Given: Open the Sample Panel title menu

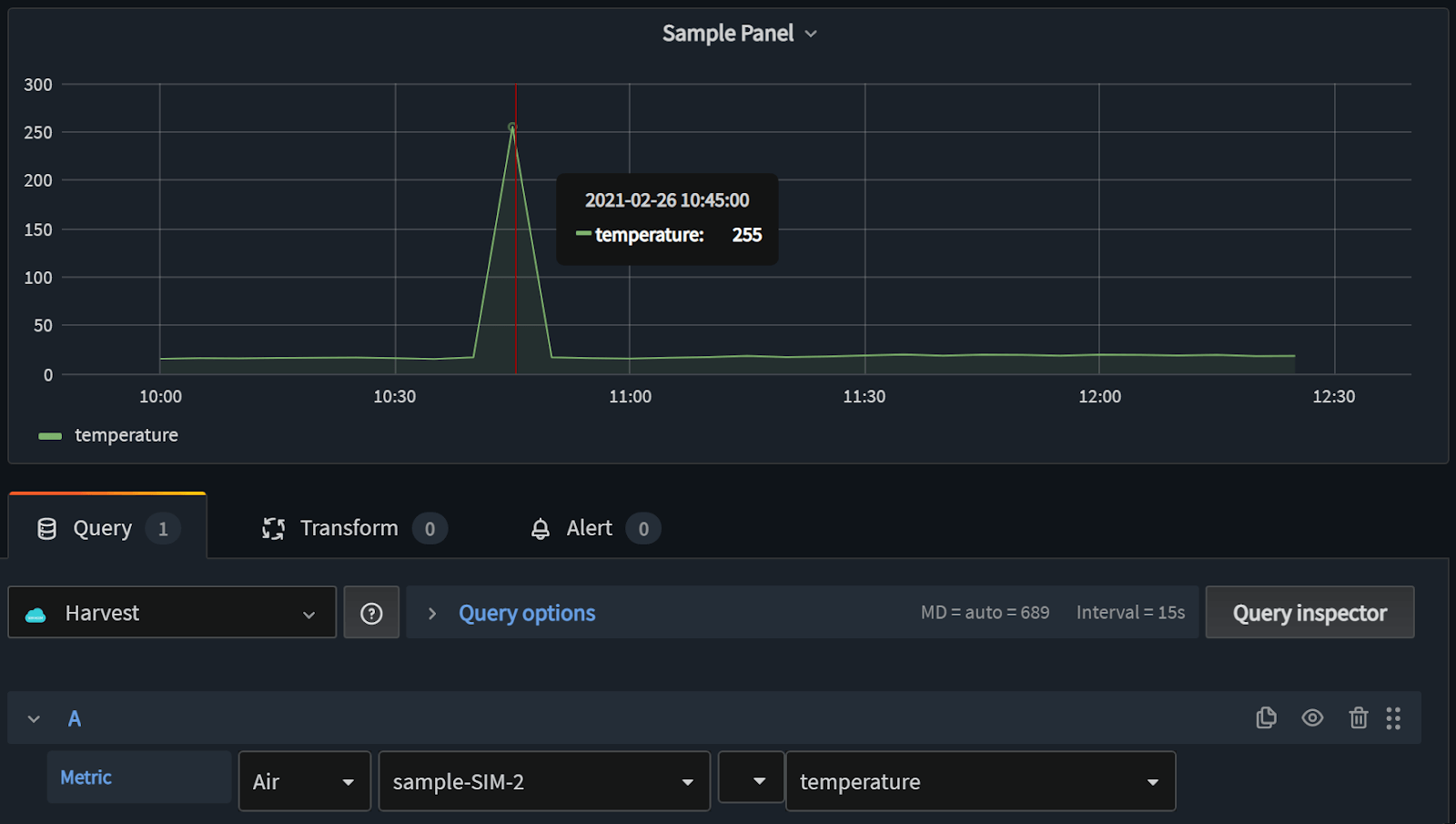Looking at the screenshot, I should [x=738, y=34].
